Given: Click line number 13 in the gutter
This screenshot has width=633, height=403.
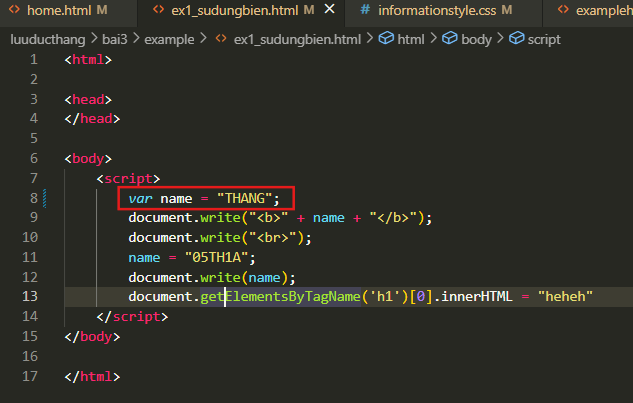Looking at the screenshot, I should click(x=30, y=297).
